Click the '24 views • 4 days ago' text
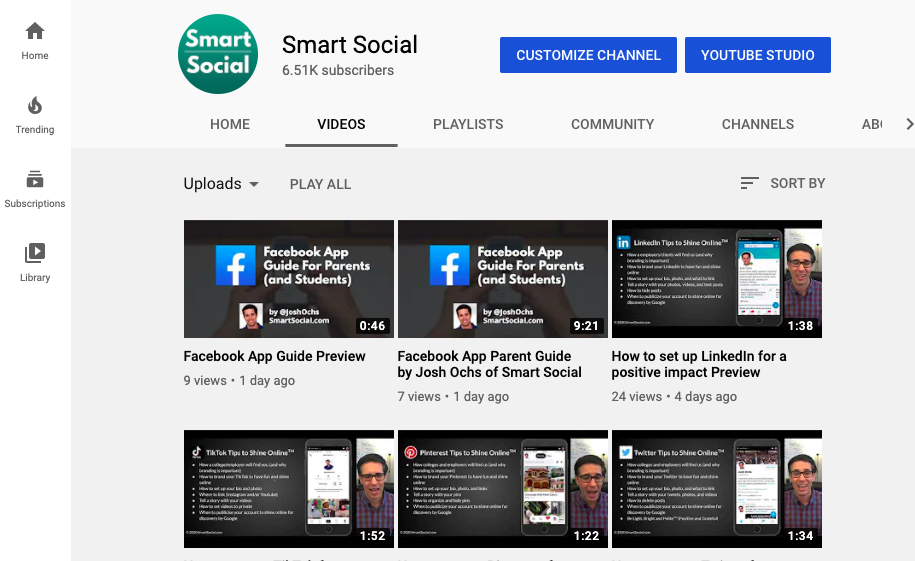 pyautogui.click(x=674, y=397)
